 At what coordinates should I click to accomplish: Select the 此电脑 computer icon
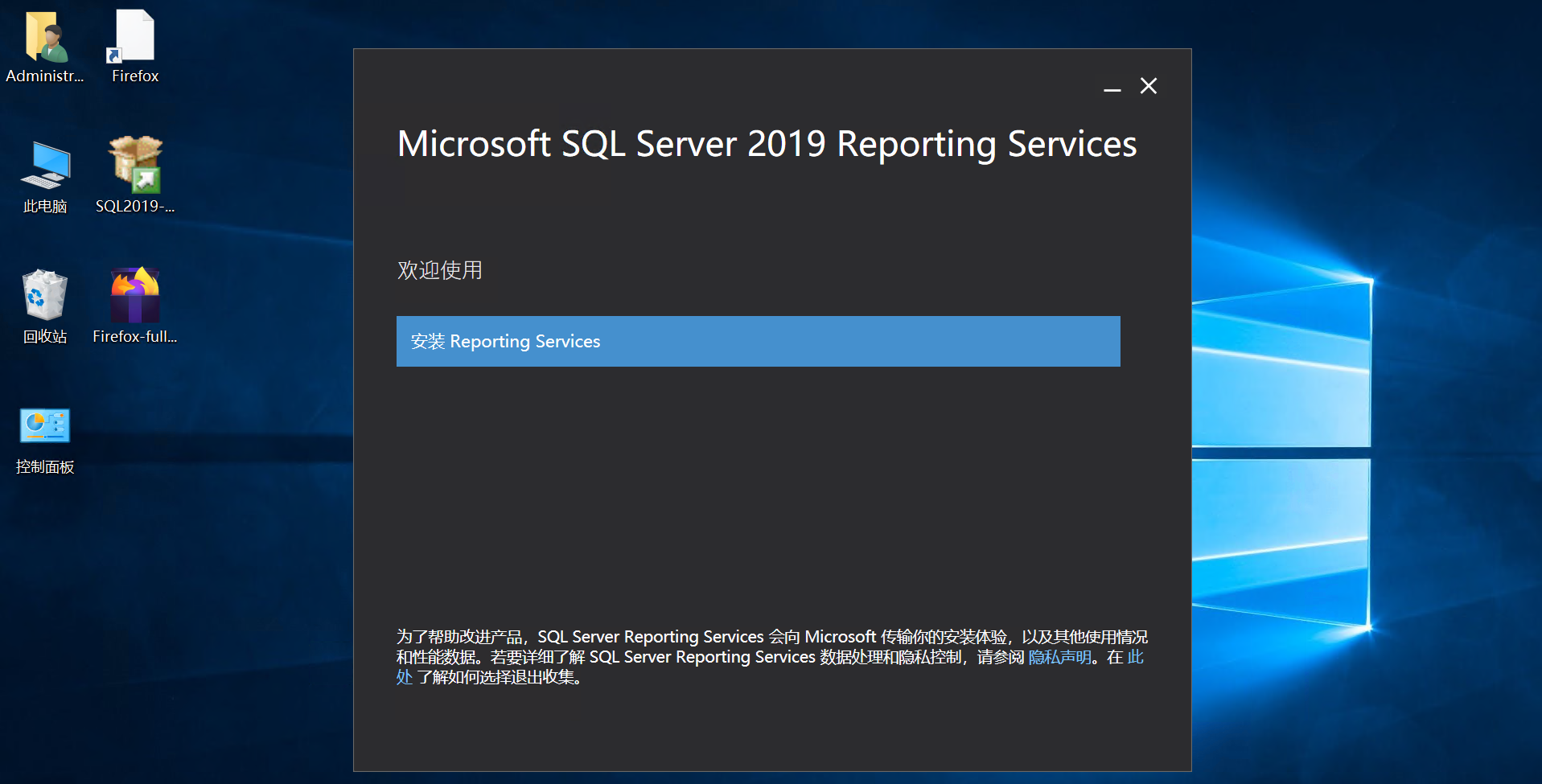tap(46, 165)
